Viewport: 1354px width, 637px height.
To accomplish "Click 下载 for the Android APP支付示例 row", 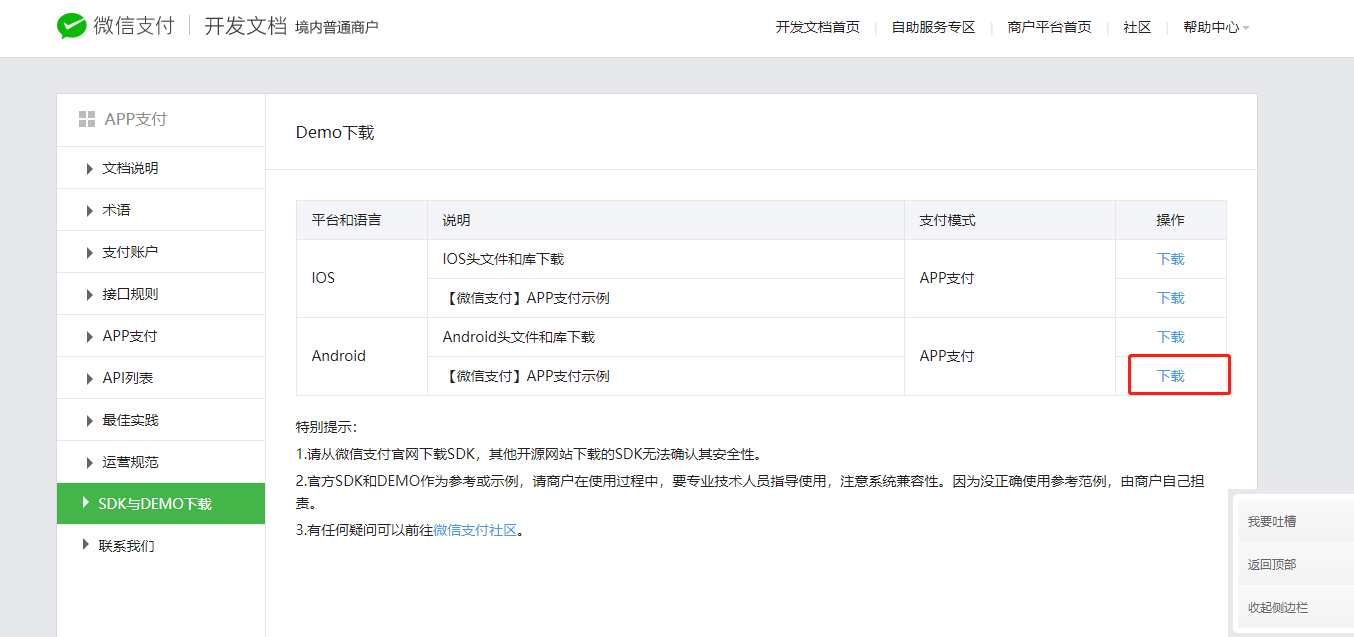I will click(1170, 376).
